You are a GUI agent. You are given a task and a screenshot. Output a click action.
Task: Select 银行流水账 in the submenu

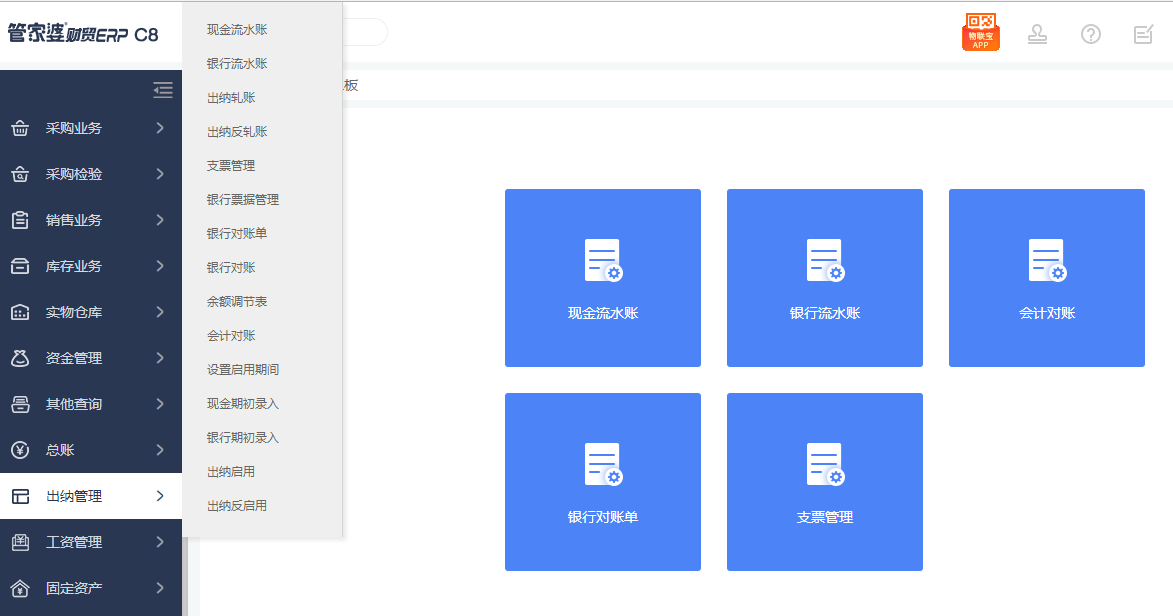(237, 64)
